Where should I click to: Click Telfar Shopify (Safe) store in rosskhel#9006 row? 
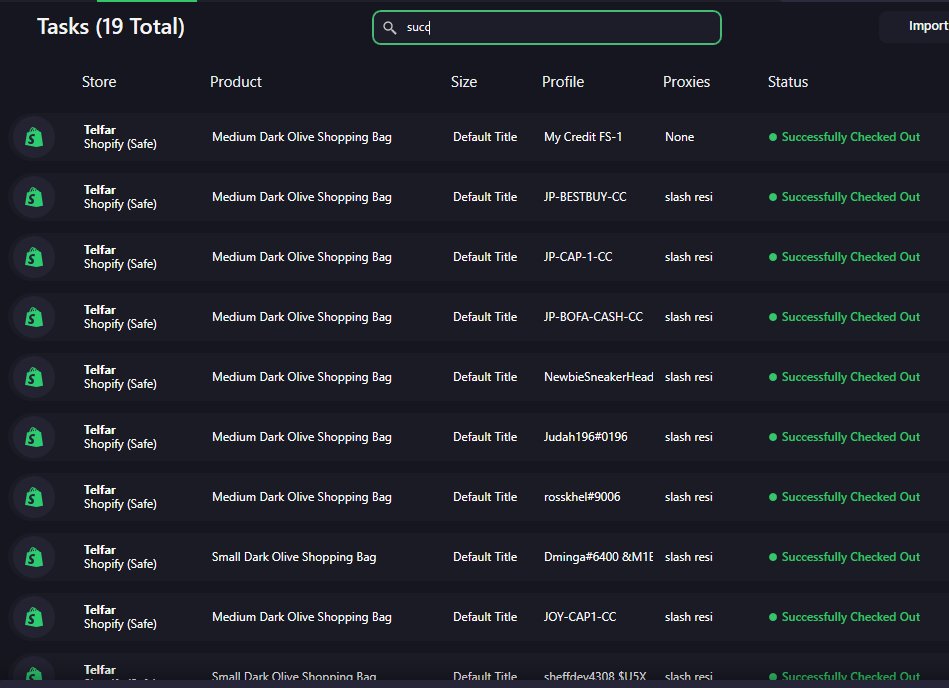(x=120, y=496)
